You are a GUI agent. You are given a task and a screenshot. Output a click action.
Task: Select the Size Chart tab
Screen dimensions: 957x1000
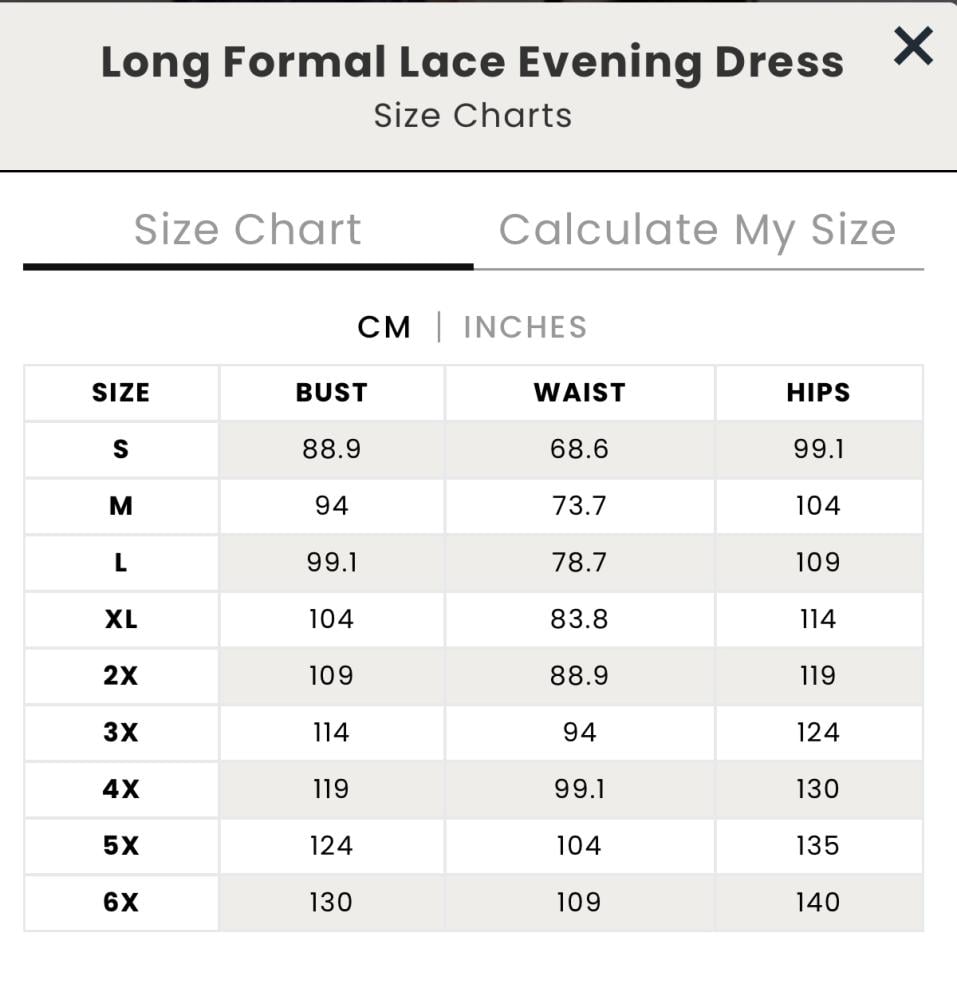click(247, 229)
